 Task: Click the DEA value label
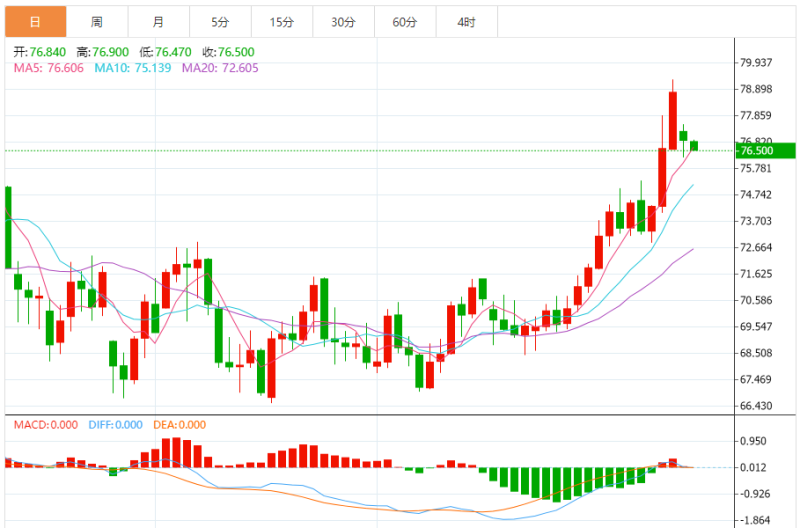[180, 425]
